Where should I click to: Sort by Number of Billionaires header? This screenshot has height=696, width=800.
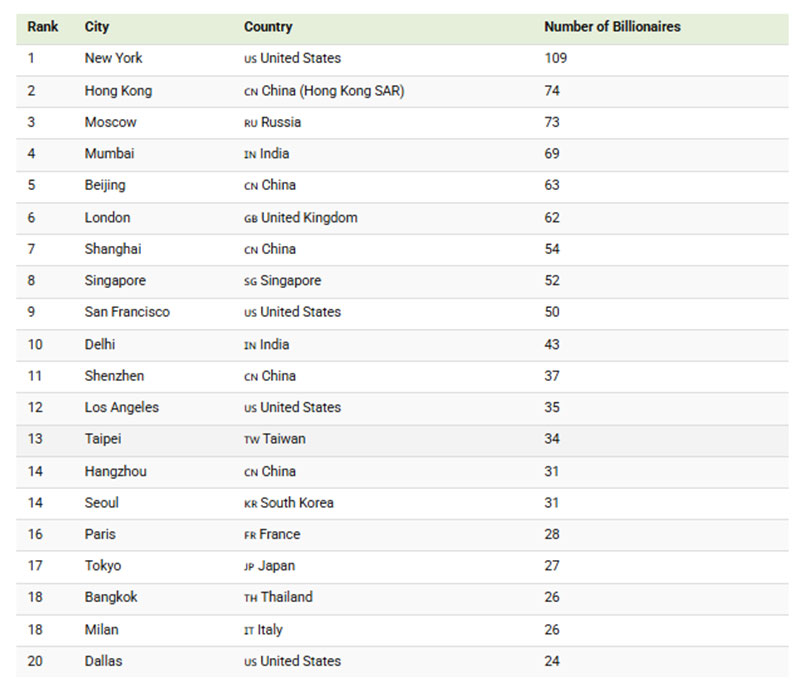coord(612,27)
